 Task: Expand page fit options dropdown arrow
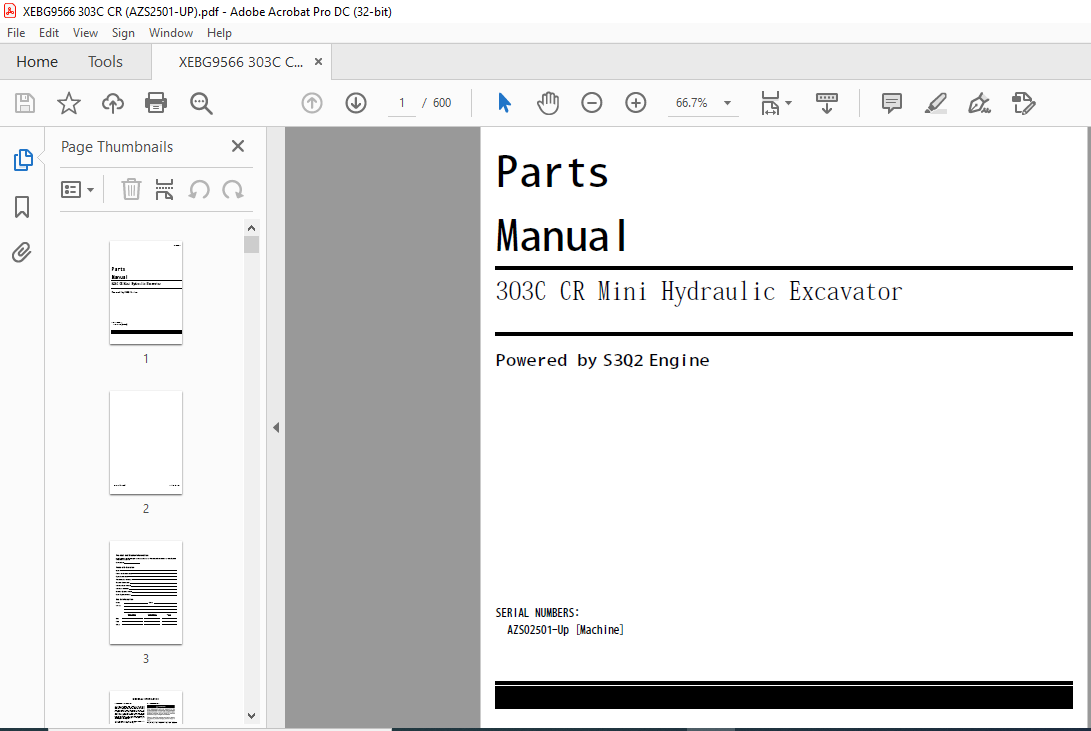point(788,103)
